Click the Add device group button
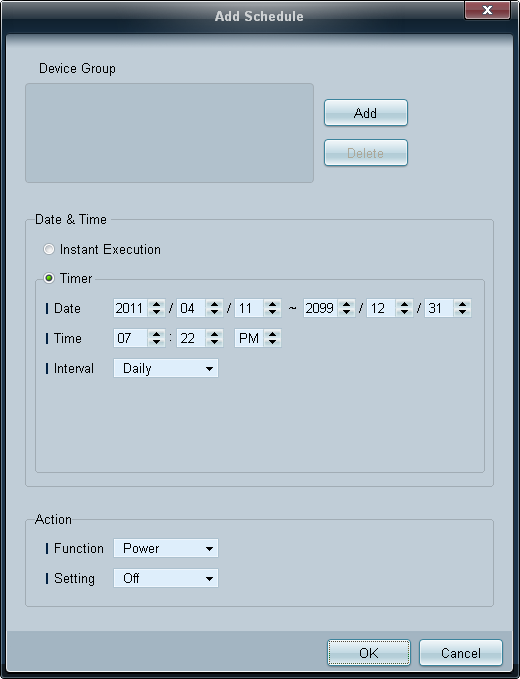 (366, 113)
